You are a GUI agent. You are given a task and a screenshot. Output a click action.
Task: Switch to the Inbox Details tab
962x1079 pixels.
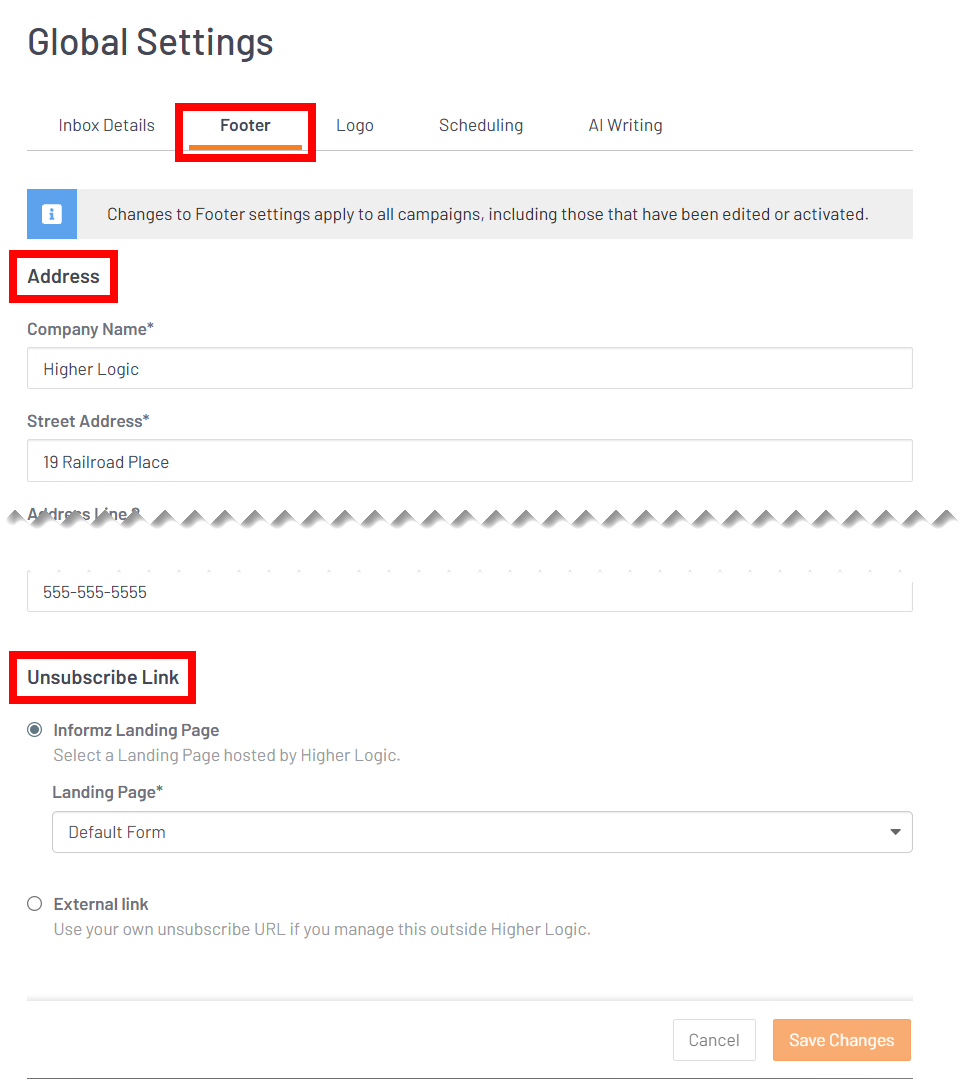click(x=106, y=124)
